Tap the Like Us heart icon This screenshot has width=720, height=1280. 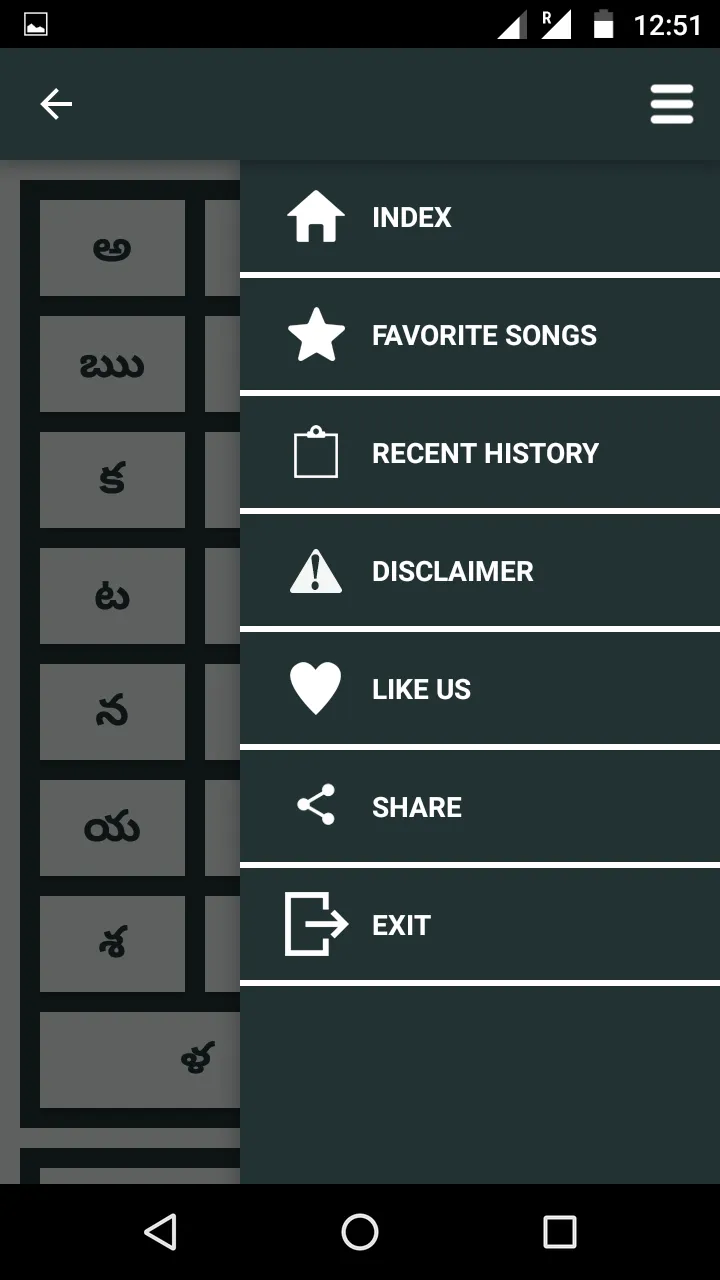point(316,688)
